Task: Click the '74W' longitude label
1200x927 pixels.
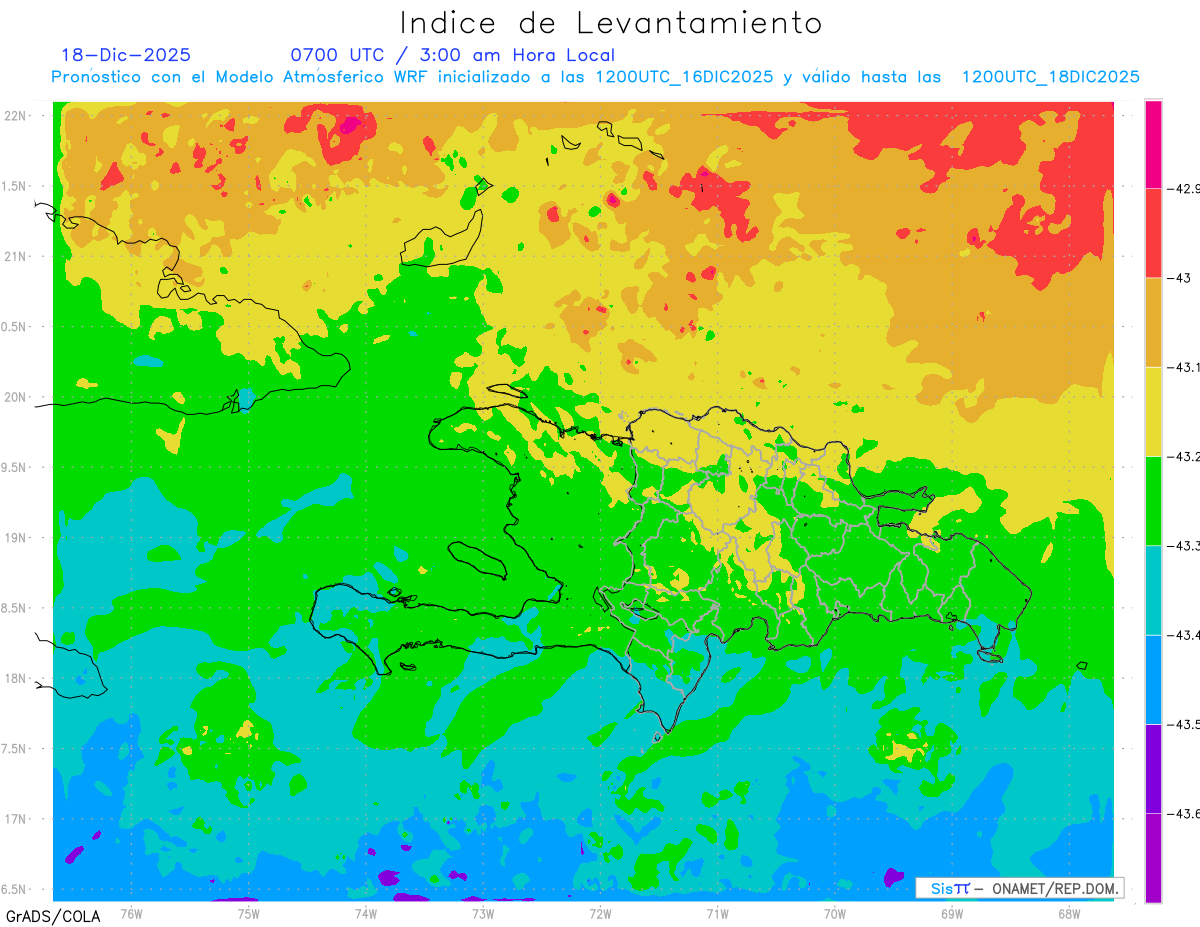Action: pos(366,913)
